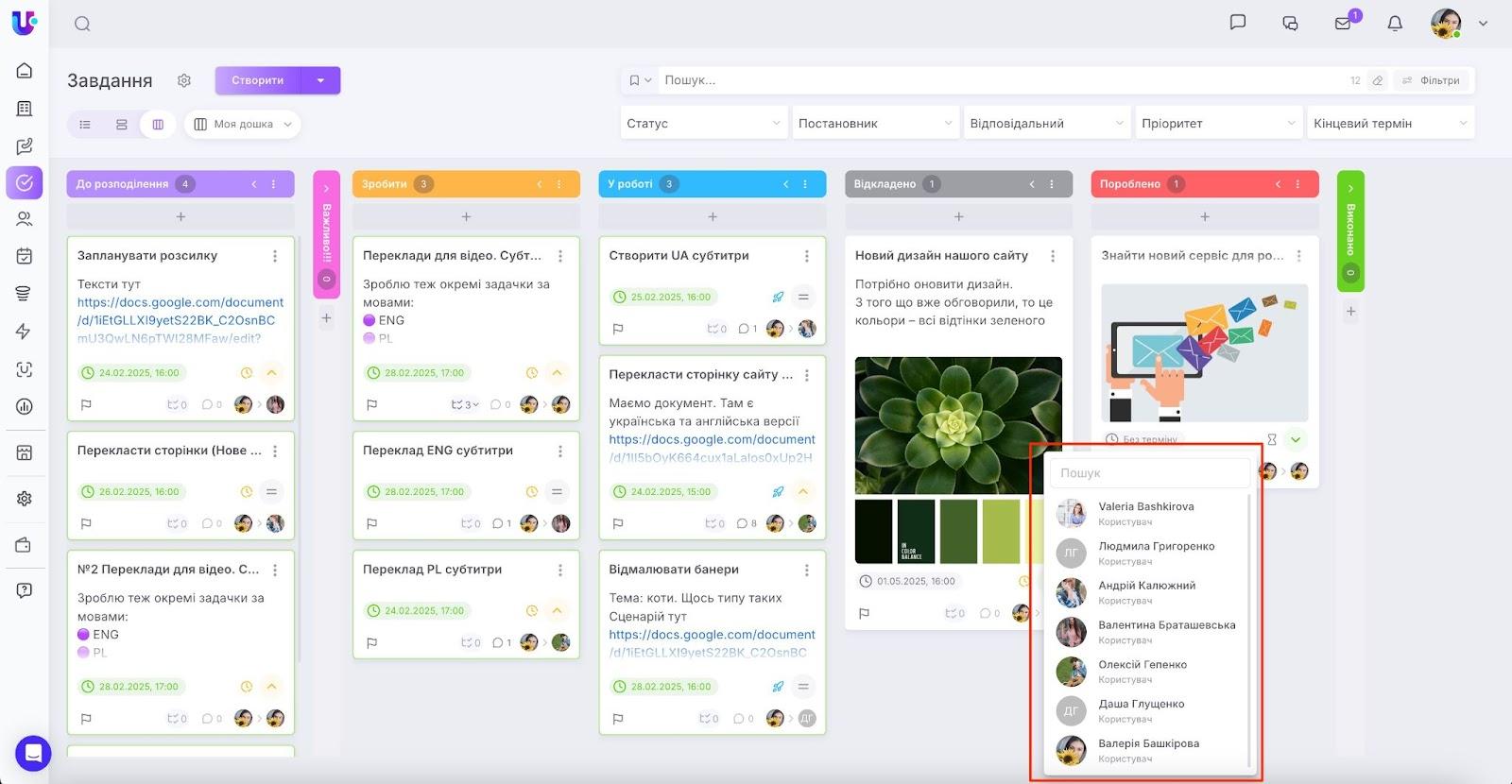Screen dimensions: 1512x784
Task: Open the notifications bell
Action: click(x=1395, y=24)
